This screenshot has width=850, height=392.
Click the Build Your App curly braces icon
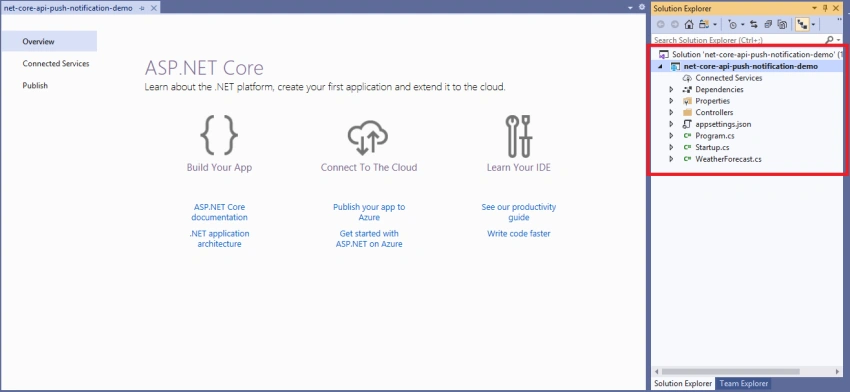point(220,136)
